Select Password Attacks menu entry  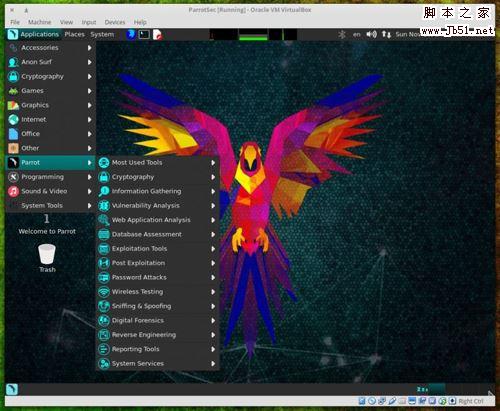pos(158,278)
